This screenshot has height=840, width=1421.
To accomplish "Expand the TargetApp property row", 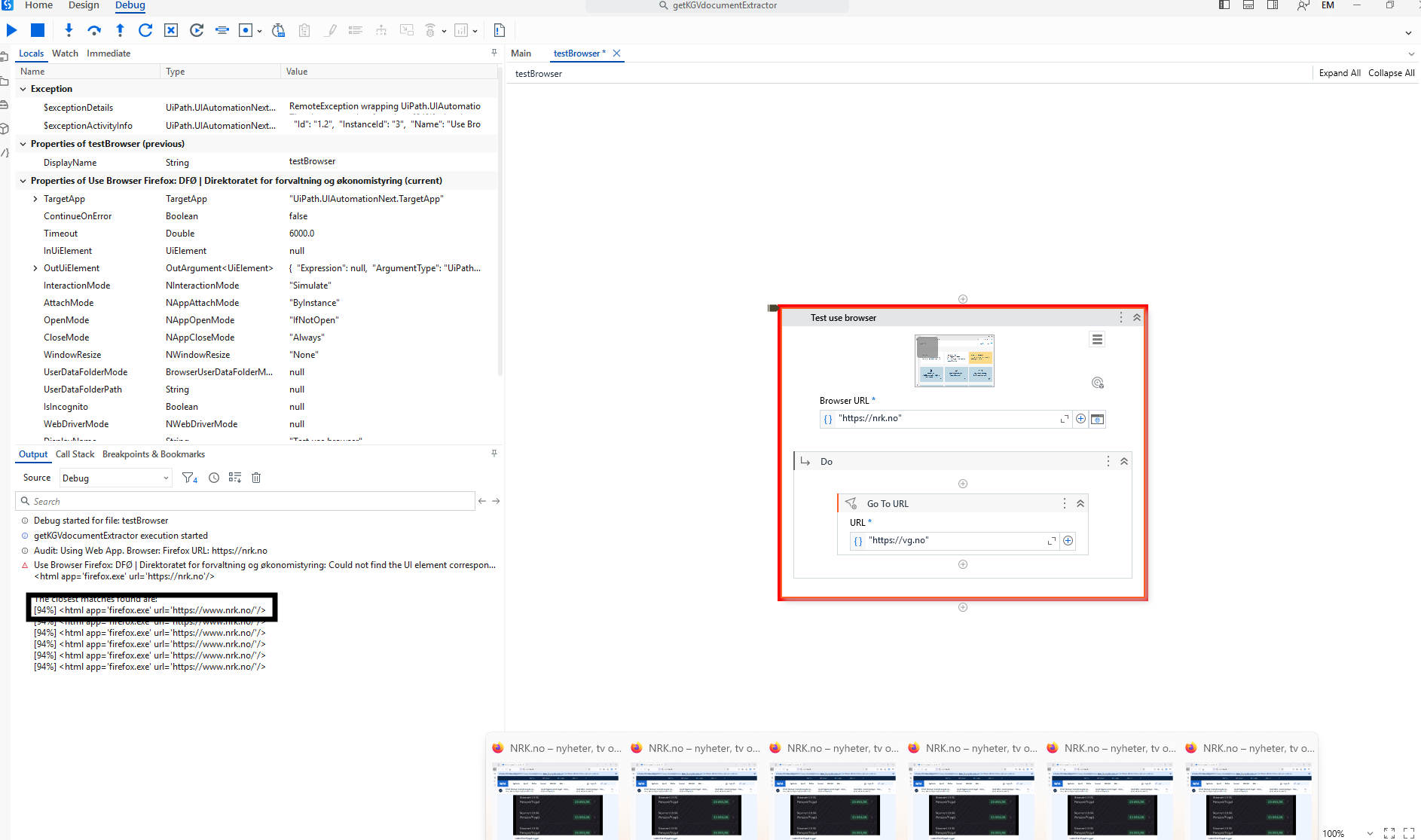I will pyautogui.click(x=35, y=199).
